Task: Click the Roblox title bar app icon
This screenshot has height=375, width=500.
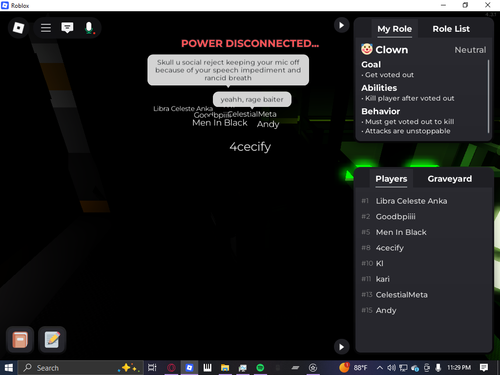Action: coord(5,5)
